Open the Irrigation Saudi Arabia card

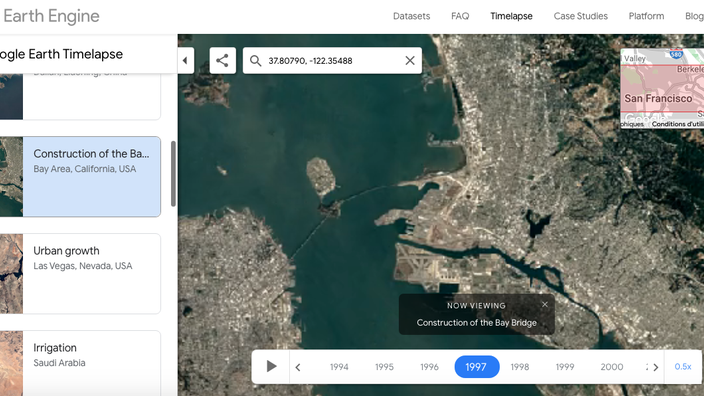coord(80,363)
